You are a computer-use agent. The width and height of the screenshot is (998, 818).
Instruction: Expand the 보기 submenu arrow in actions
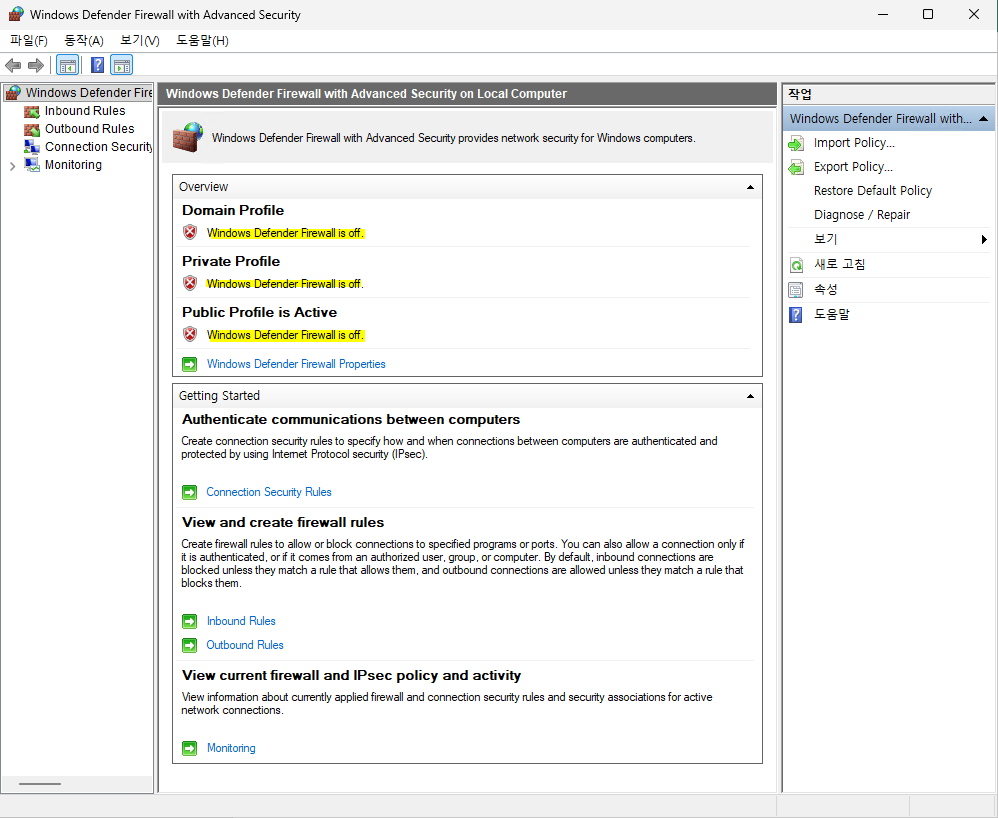[984, 239]
